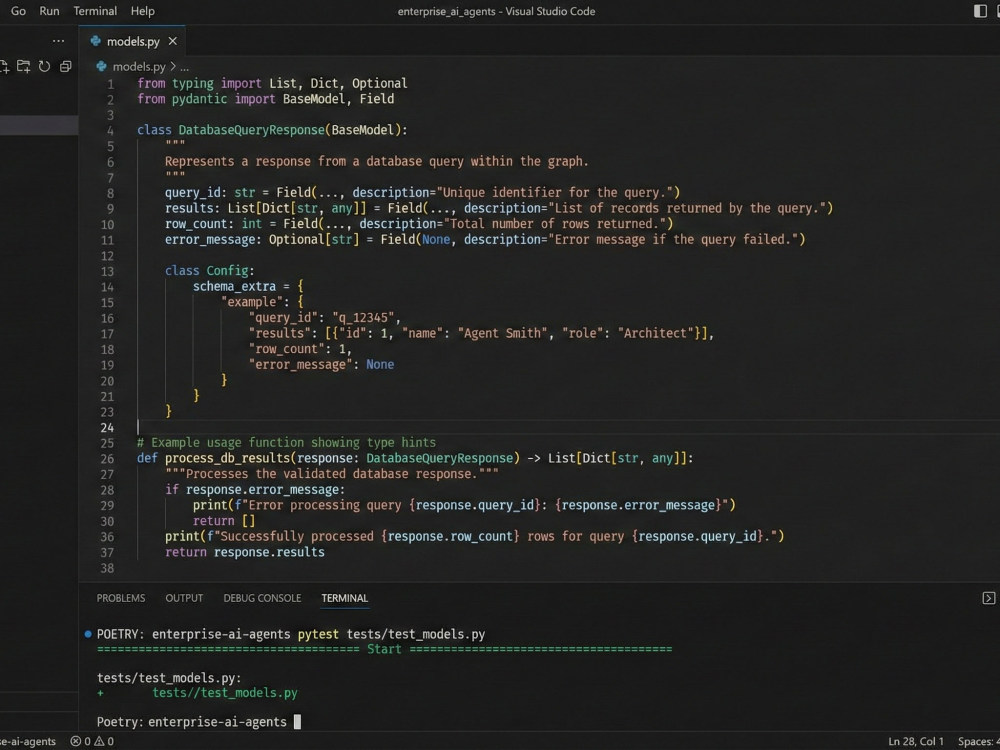Click 'row_count' field on line 10
The width and height of the screenshot is (1000, 750).
click(196, 224)
